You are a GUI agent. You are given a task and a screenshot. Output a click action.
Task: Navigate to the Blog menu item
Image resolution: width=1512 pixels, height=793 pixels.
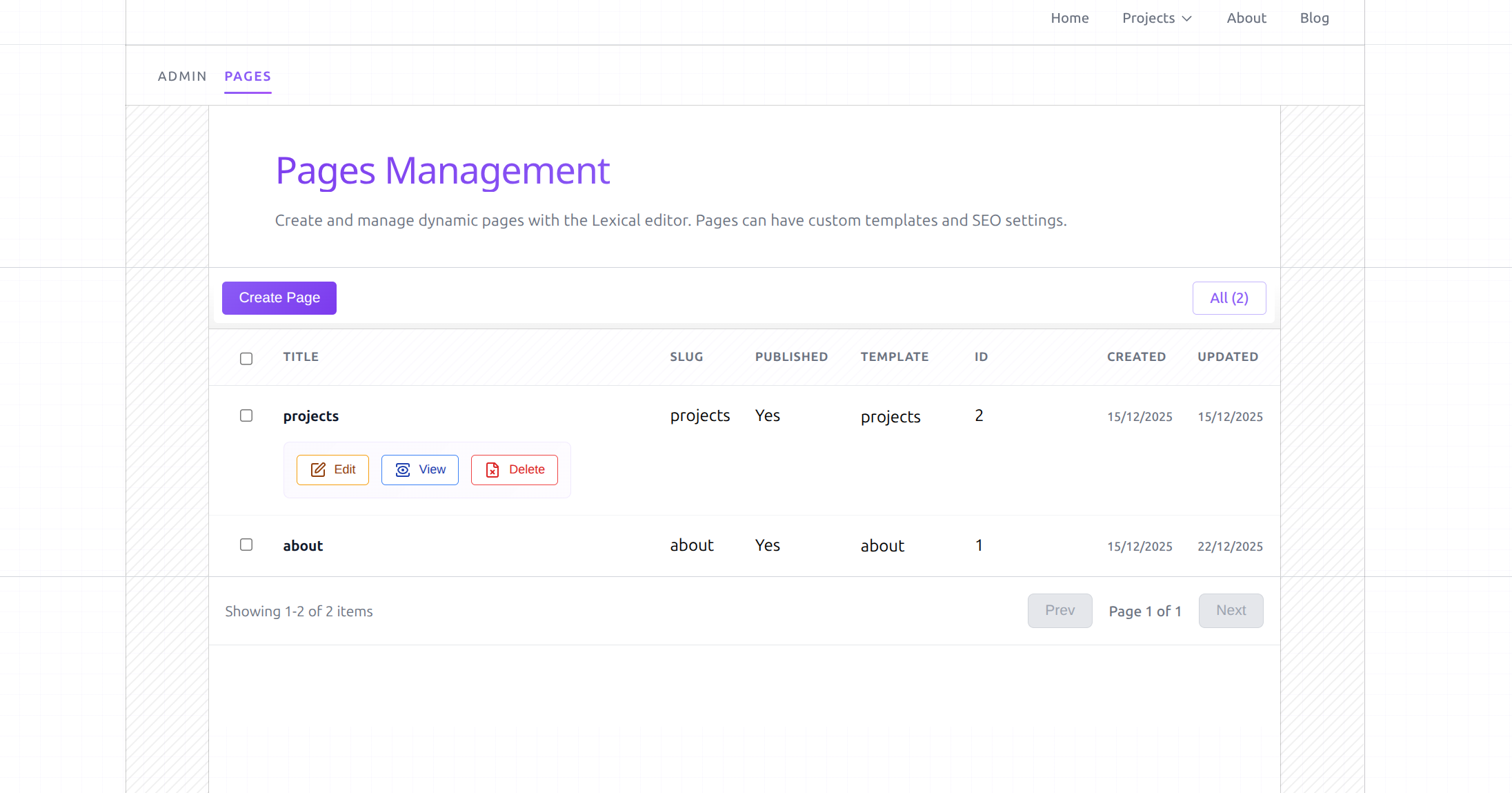tap(1314, 18)
